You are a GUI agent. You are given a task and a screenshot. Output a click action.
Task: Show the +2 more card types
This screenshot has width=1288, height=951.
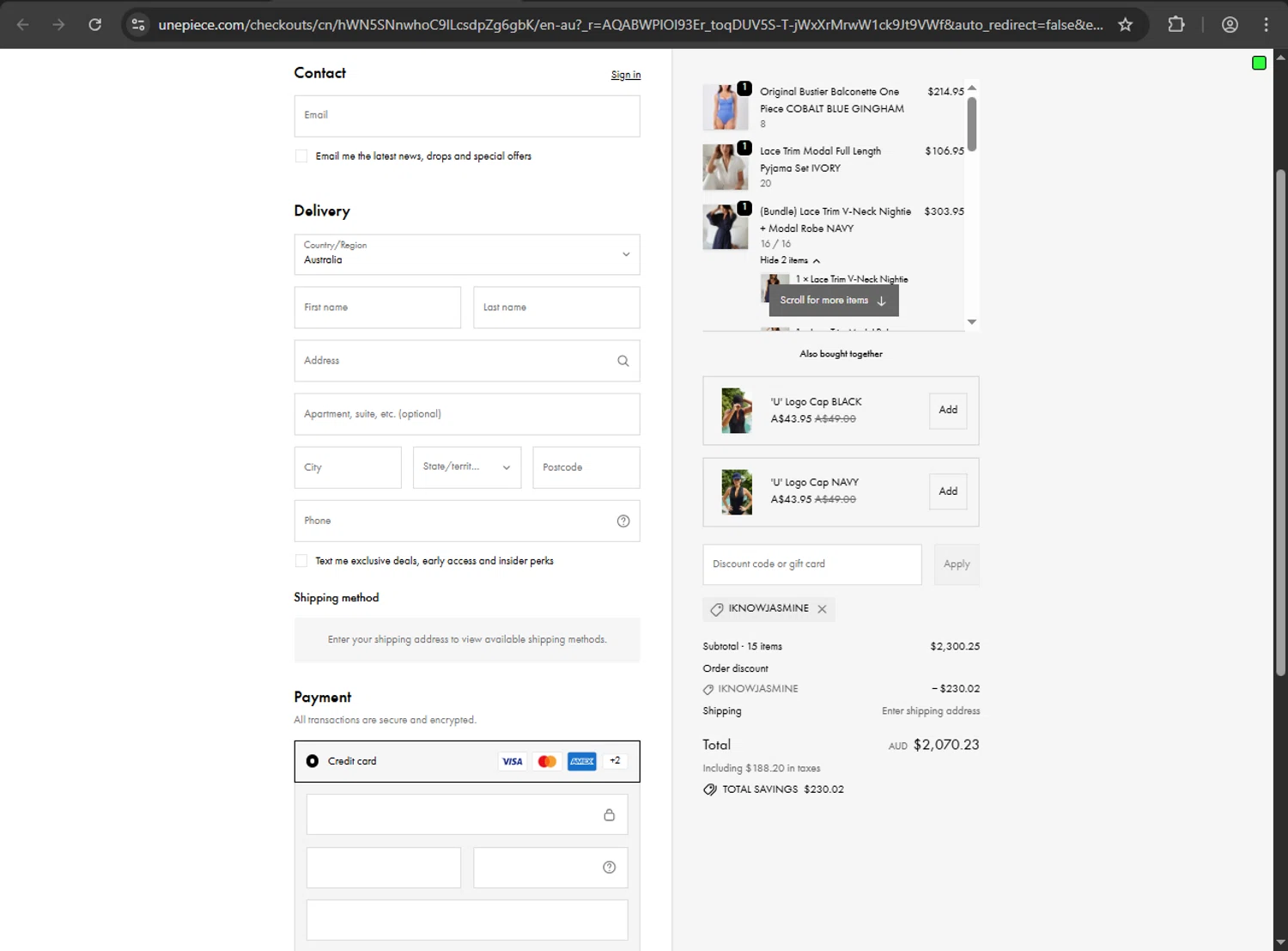[615, 761]
